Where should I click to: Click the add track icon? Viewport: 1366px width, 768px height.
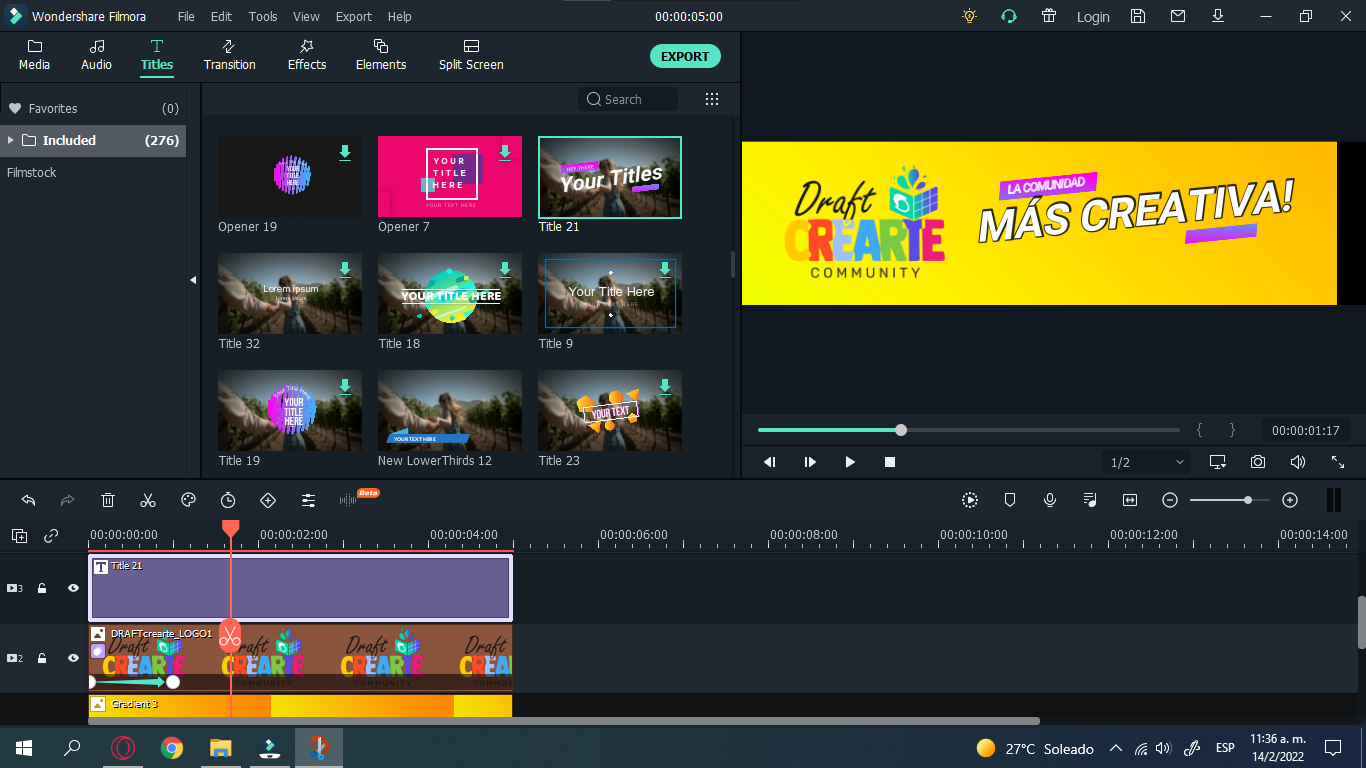(20, 536)
